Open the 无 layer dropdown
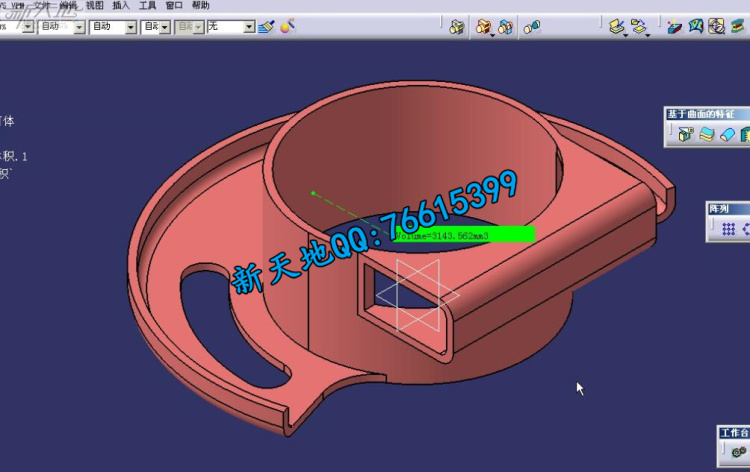750x472 pixels. click(249, 27)
